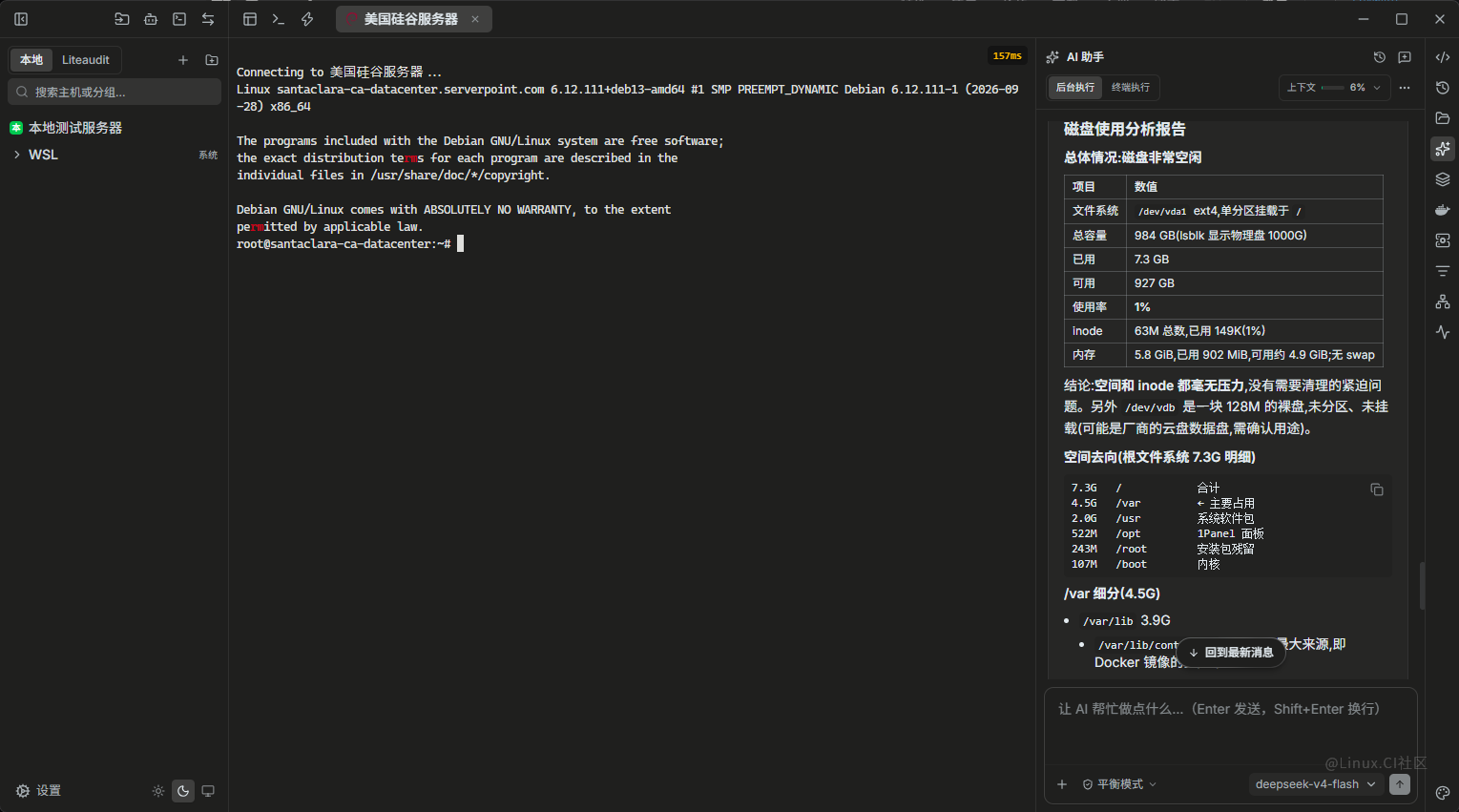This screenshot has width=1459, height=812.
Task: Open AI chat history clock icon
Action: 1379,57
